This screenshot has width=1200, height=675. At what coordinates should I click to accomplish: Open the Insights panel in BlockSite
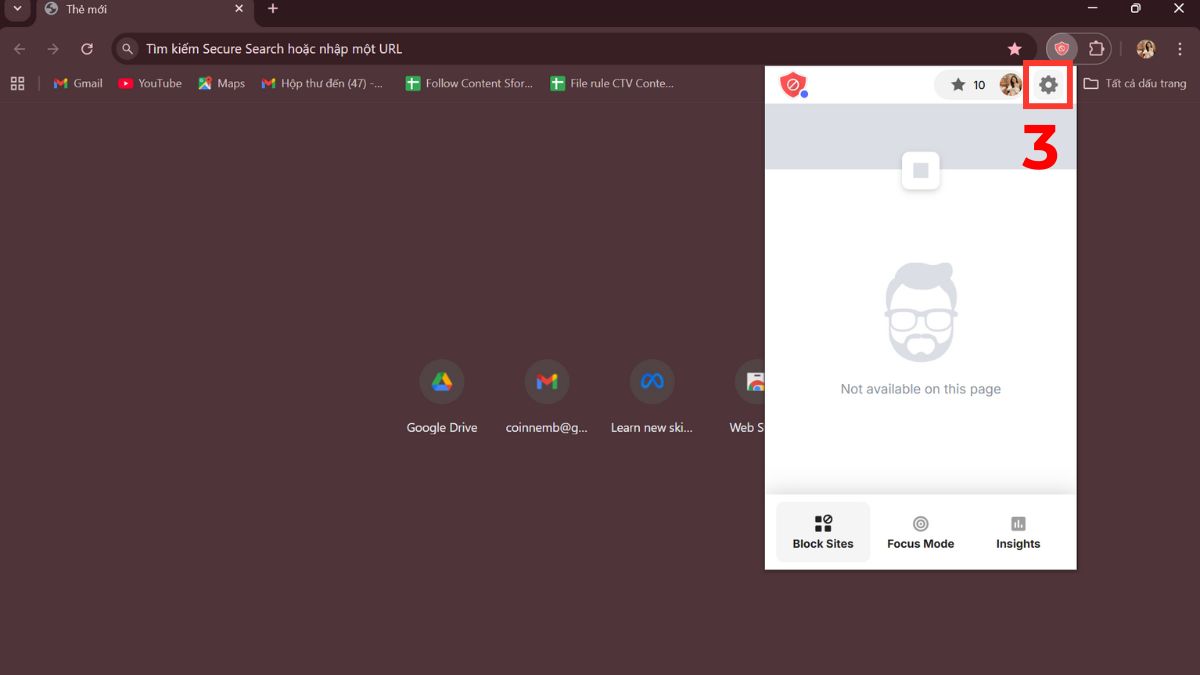pyautogui.click(x=1017, y=531)
